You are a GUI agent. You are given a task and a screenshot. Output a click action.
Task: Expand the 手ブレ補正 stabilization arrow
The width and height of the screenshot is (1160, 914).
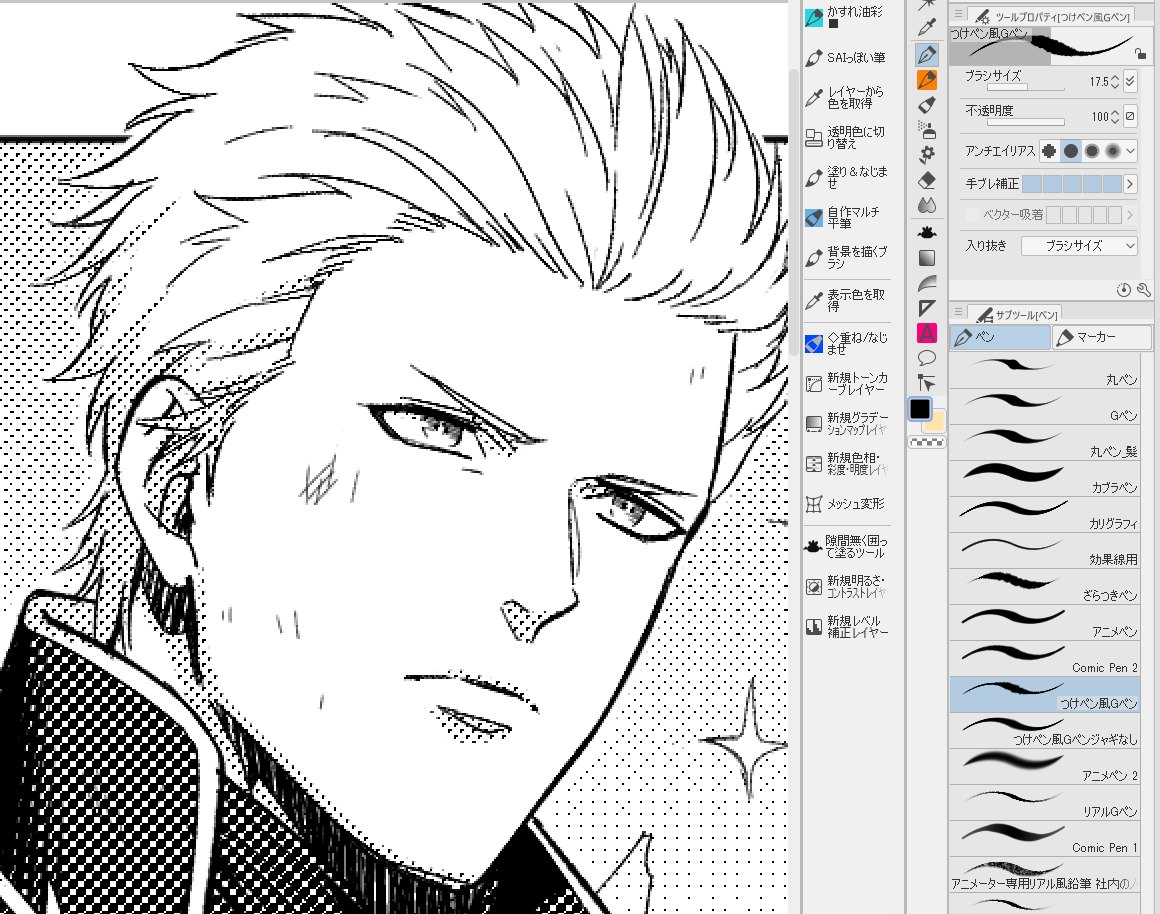point(1130,184)
